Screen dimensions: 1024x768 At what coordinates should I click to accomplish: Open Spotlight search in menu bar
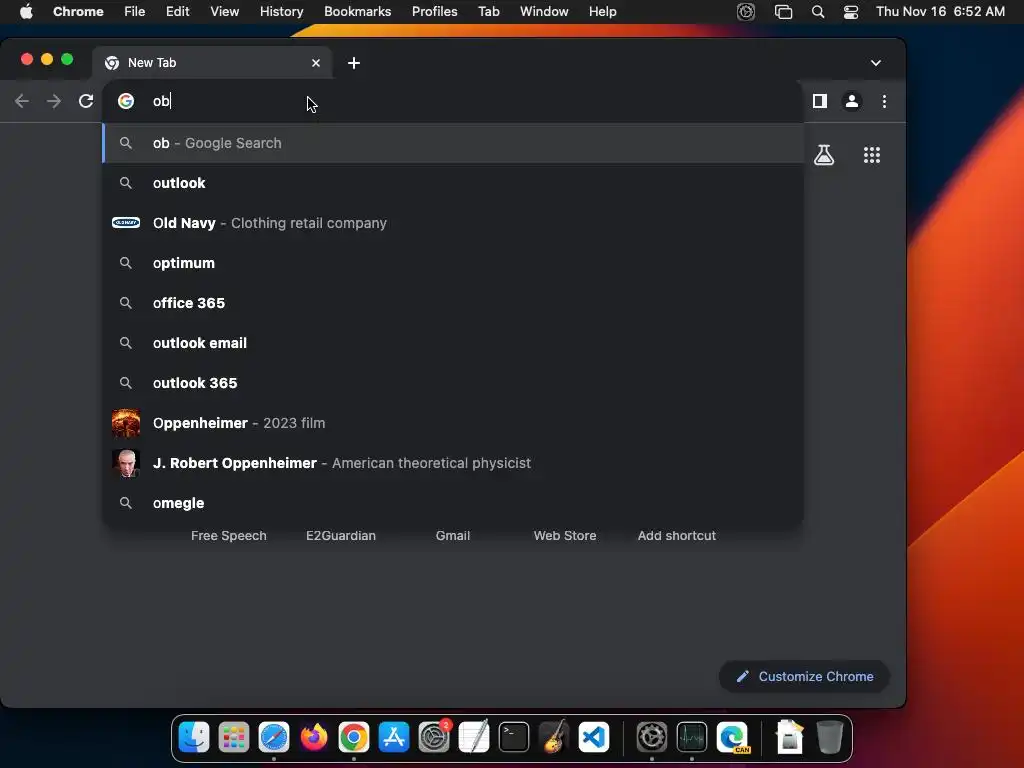tap(818, 11)
